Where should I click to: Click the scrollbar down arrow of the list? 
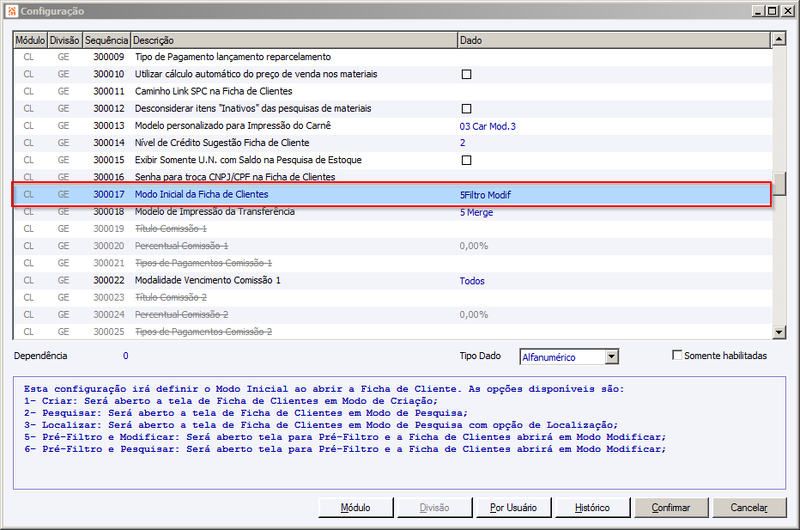pos(779,332)
